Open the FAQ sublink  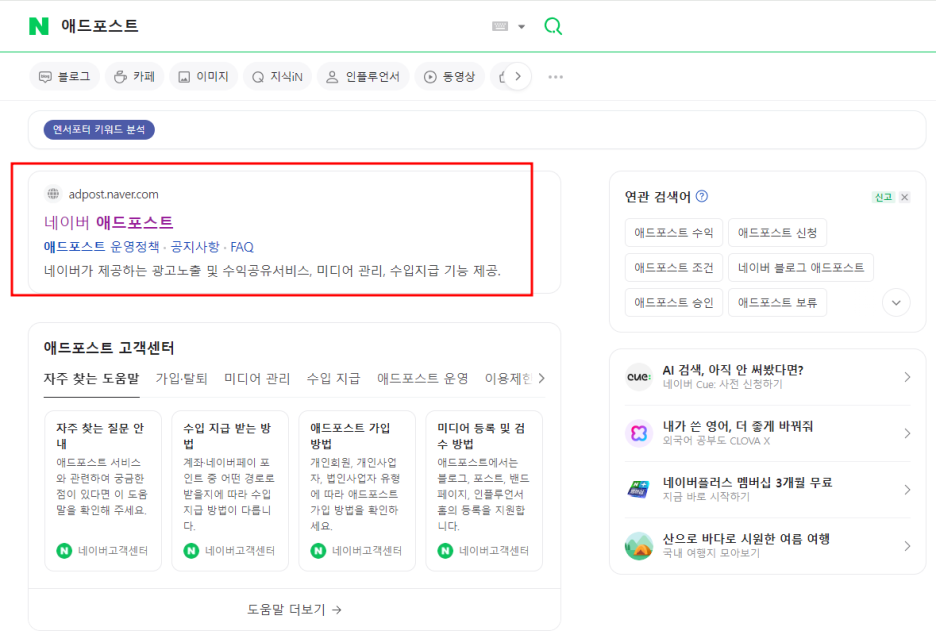pyautogui.click(x=242, y=247)
